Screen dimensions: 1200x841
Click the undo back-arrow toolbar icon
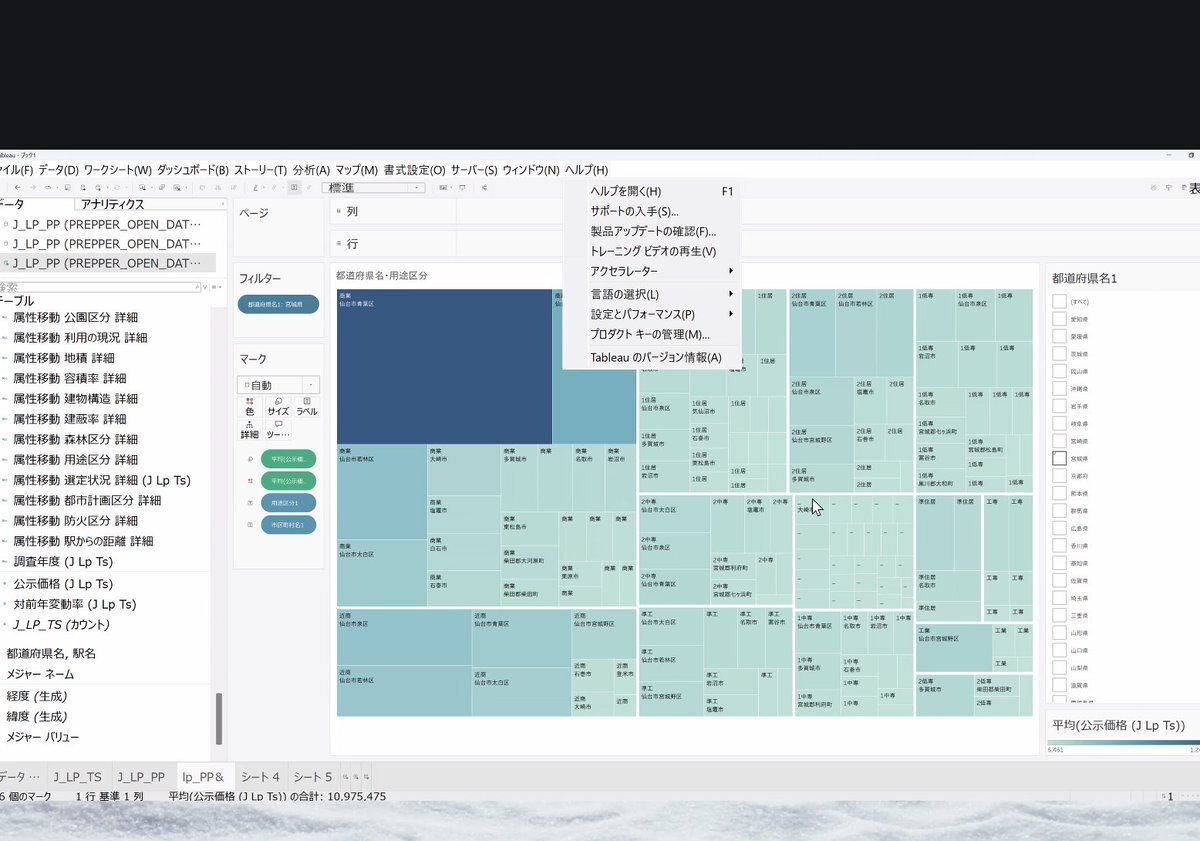17,187
